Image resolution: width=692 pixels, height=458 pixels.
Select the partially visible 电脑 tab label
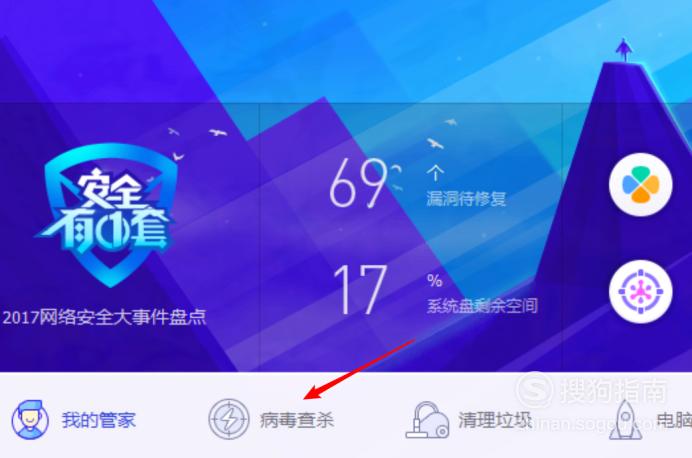coord(674,420)
